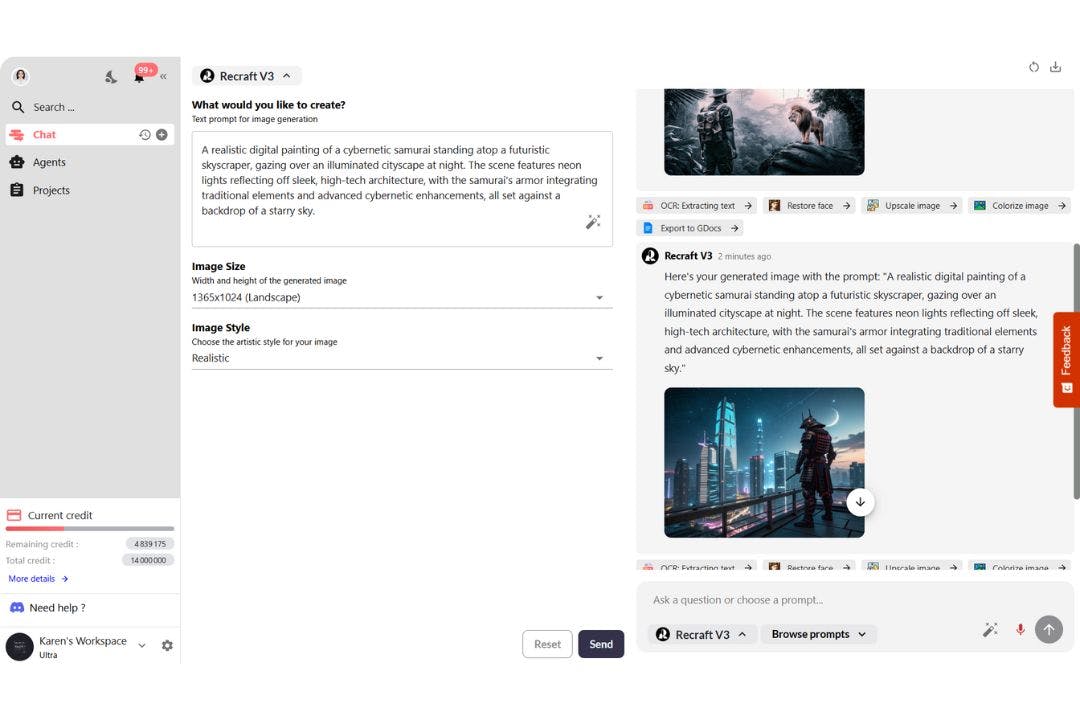Viewport: 1080px width, 720px height.
Task: Click Total credit value 14 000 000
Action: tap(148, 561)
